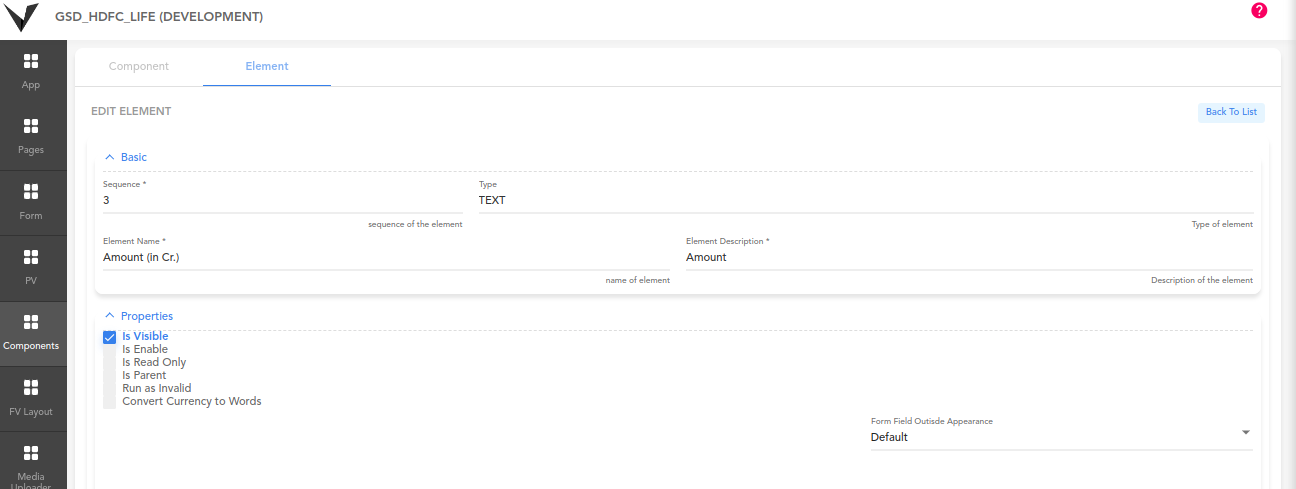The image size is (1296, 489).
Task: Open the App section in sidebar
Action: (31, 72)
